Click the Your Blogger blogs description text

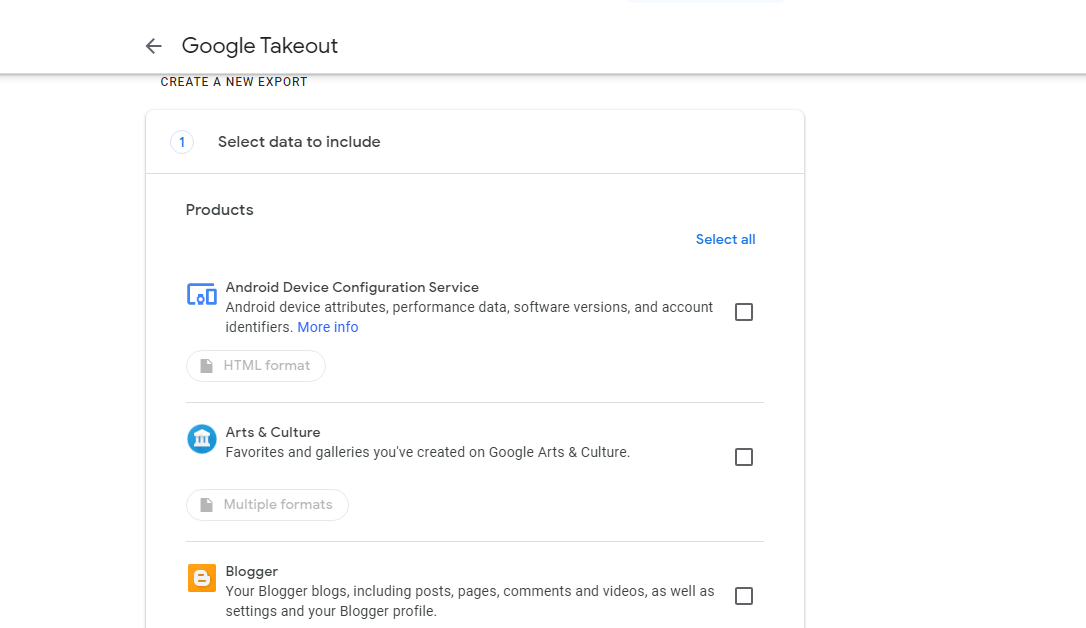pos(470,601)
